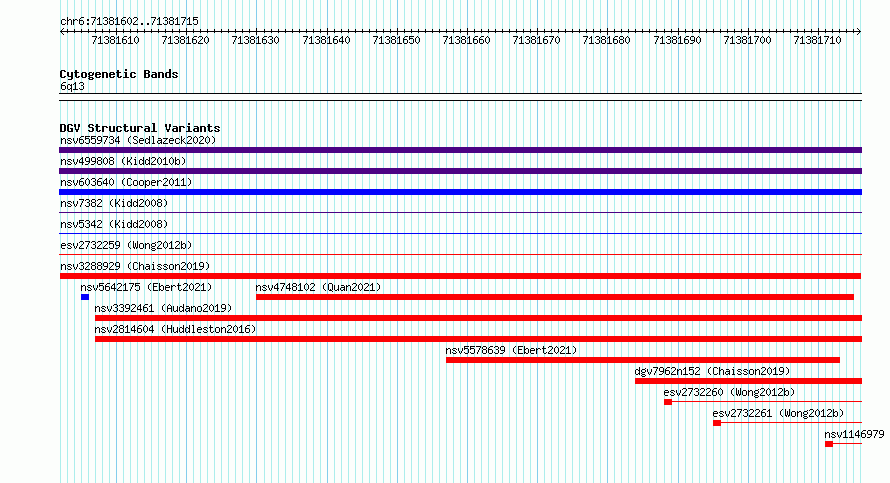Select nsv3288929 (Chaisson2019) label

pyautogui.click(x=135, y=266)
